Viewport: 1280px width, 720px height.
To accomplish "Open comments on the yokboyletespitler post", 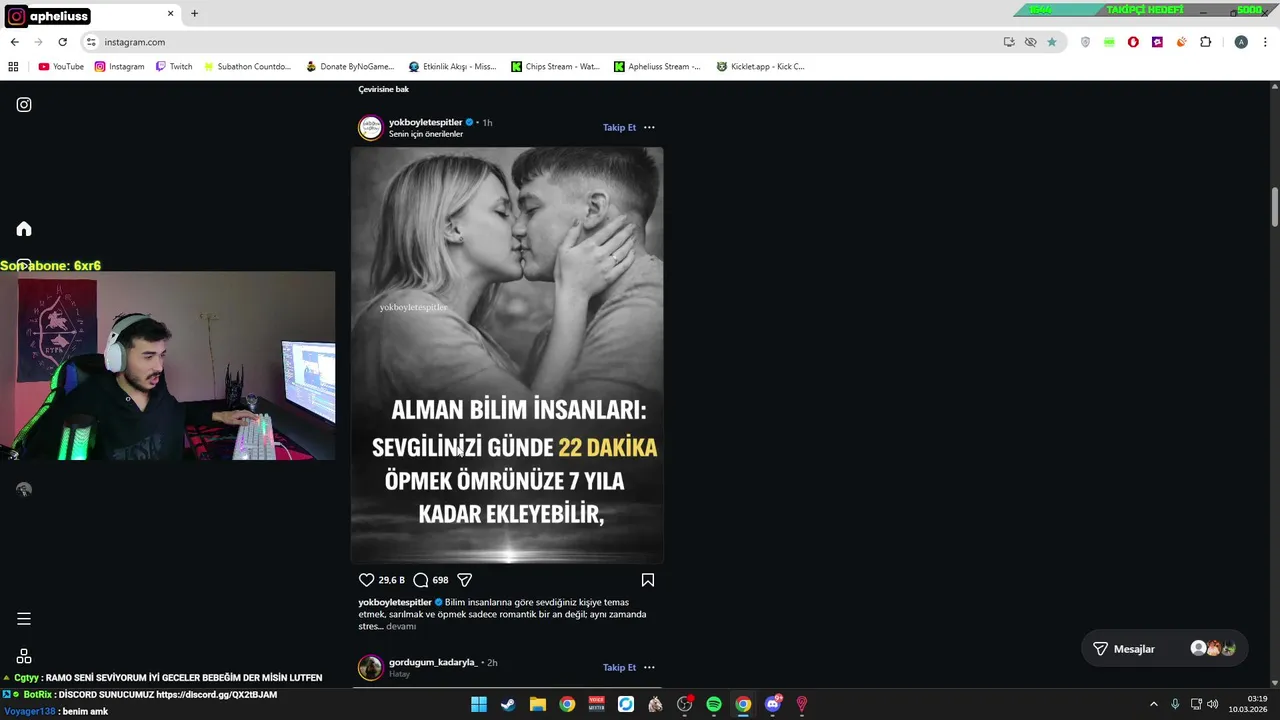I will pyautogui.click(x=421, y=580).
